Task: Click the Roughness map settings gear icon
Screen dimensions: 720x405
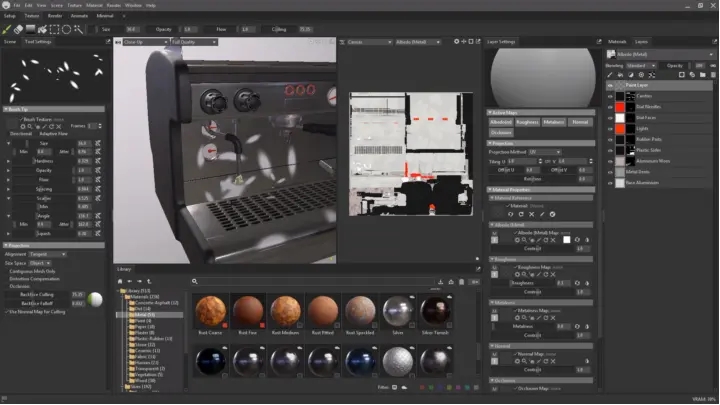Action: (517, 275)
